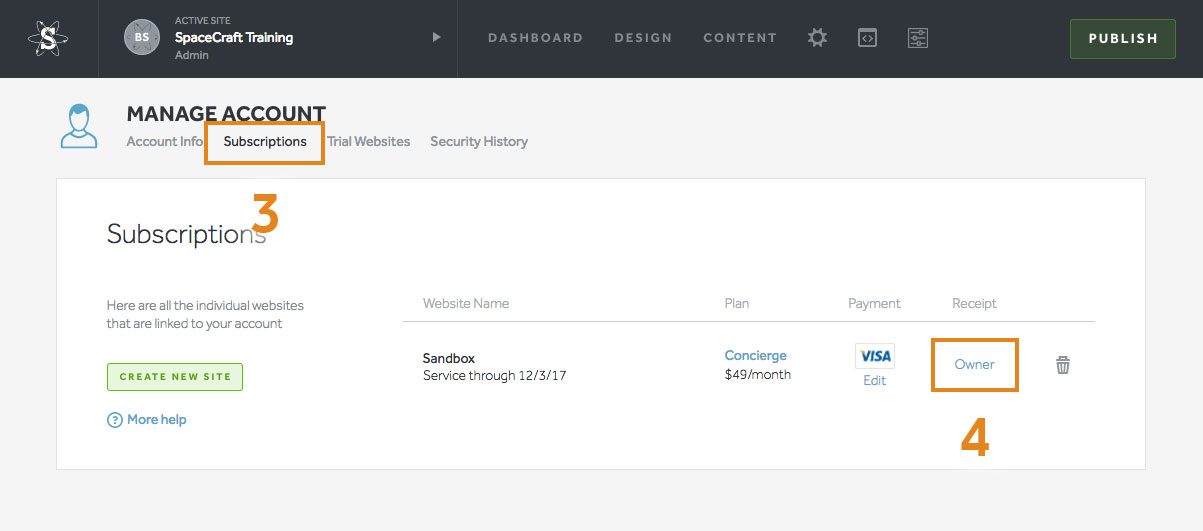This screenshot has width=1203, height=531.
Task: Select the Subscriptions tab
Action: pos(265,141)
